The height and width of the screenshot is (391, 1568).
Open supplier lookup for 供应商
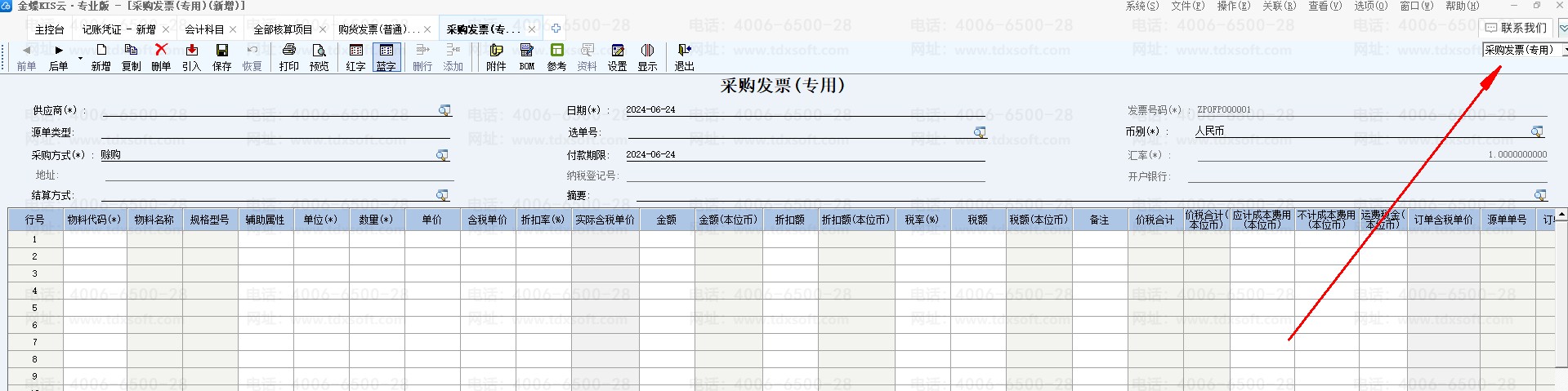444,109
